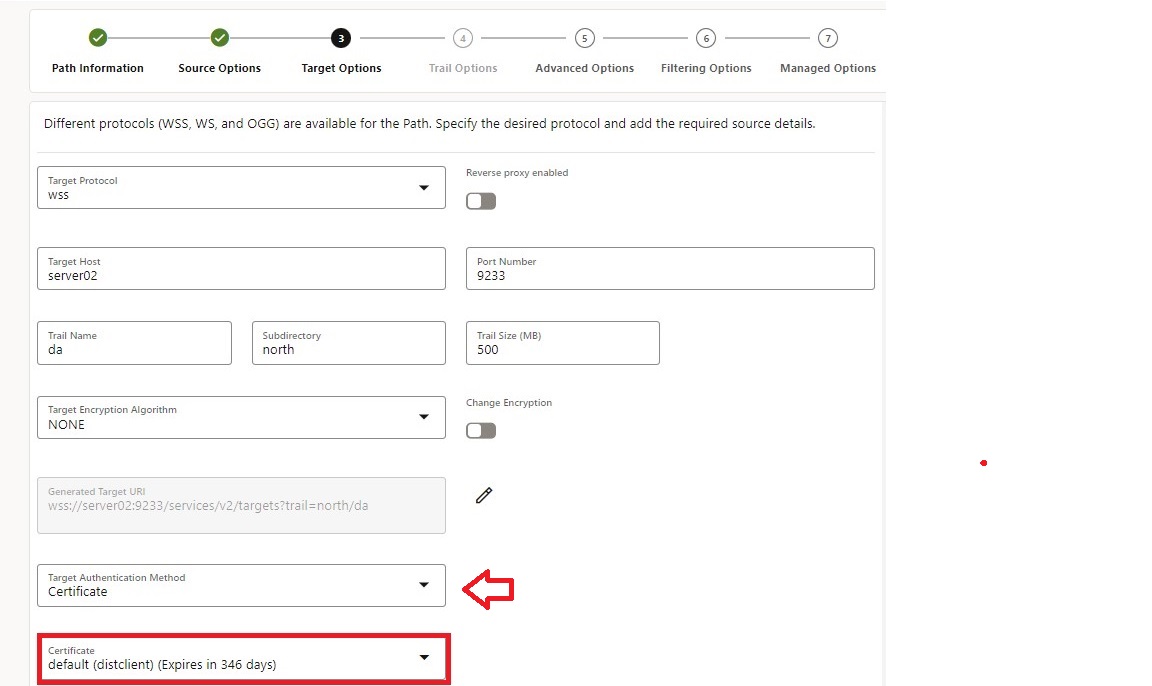Click the completed Path Information step checkmark
Image resolution: width=1152 pixels, height=686 pixels.
point(98,38)
